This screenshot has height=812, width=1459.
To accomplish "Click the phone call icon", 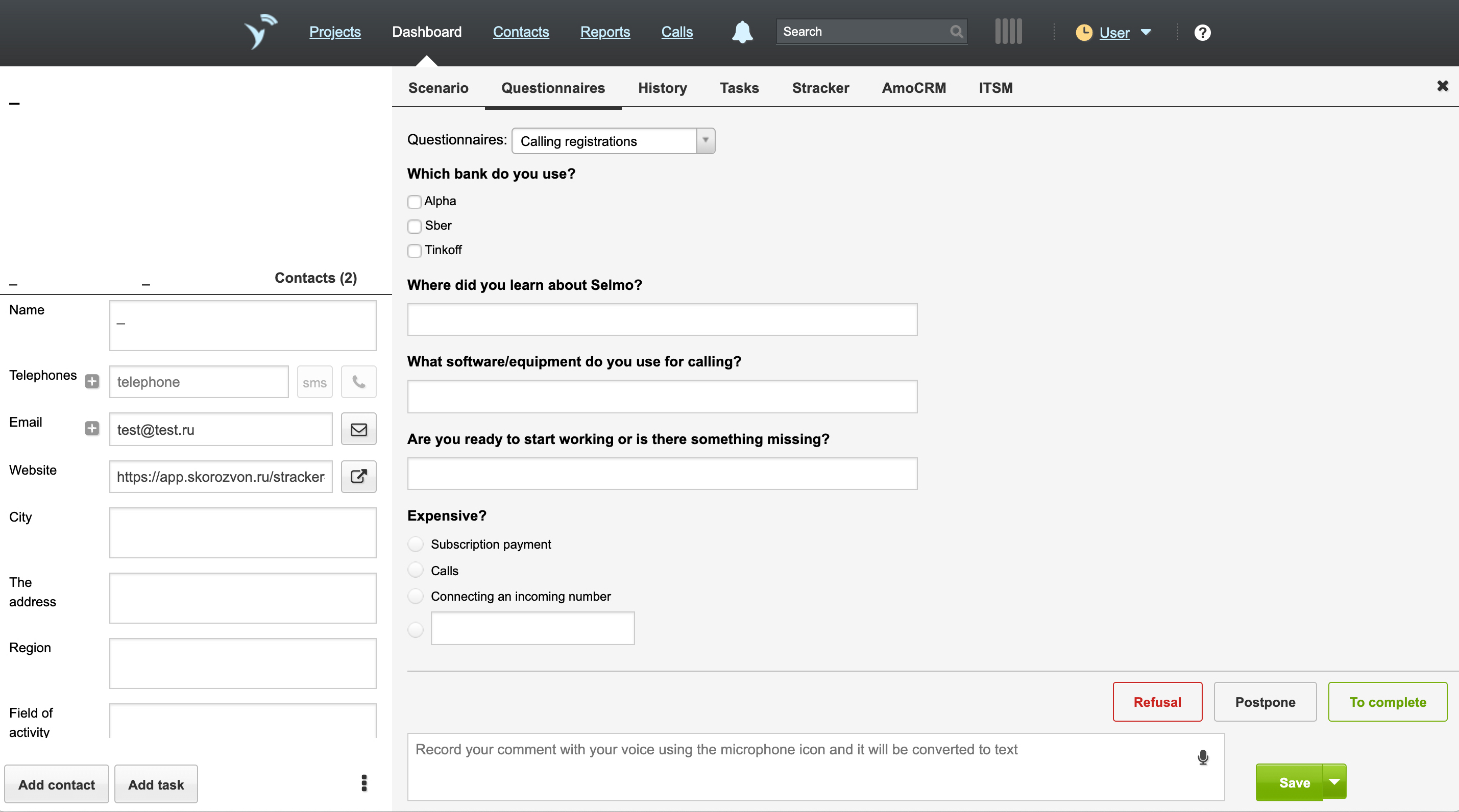I will 358,382.
